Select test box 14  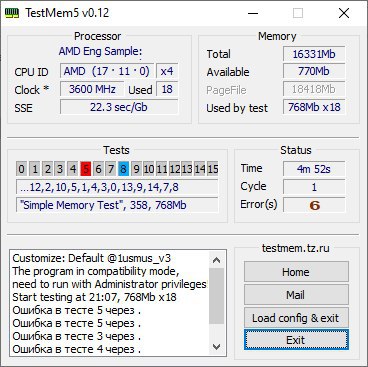coord(200,169)
